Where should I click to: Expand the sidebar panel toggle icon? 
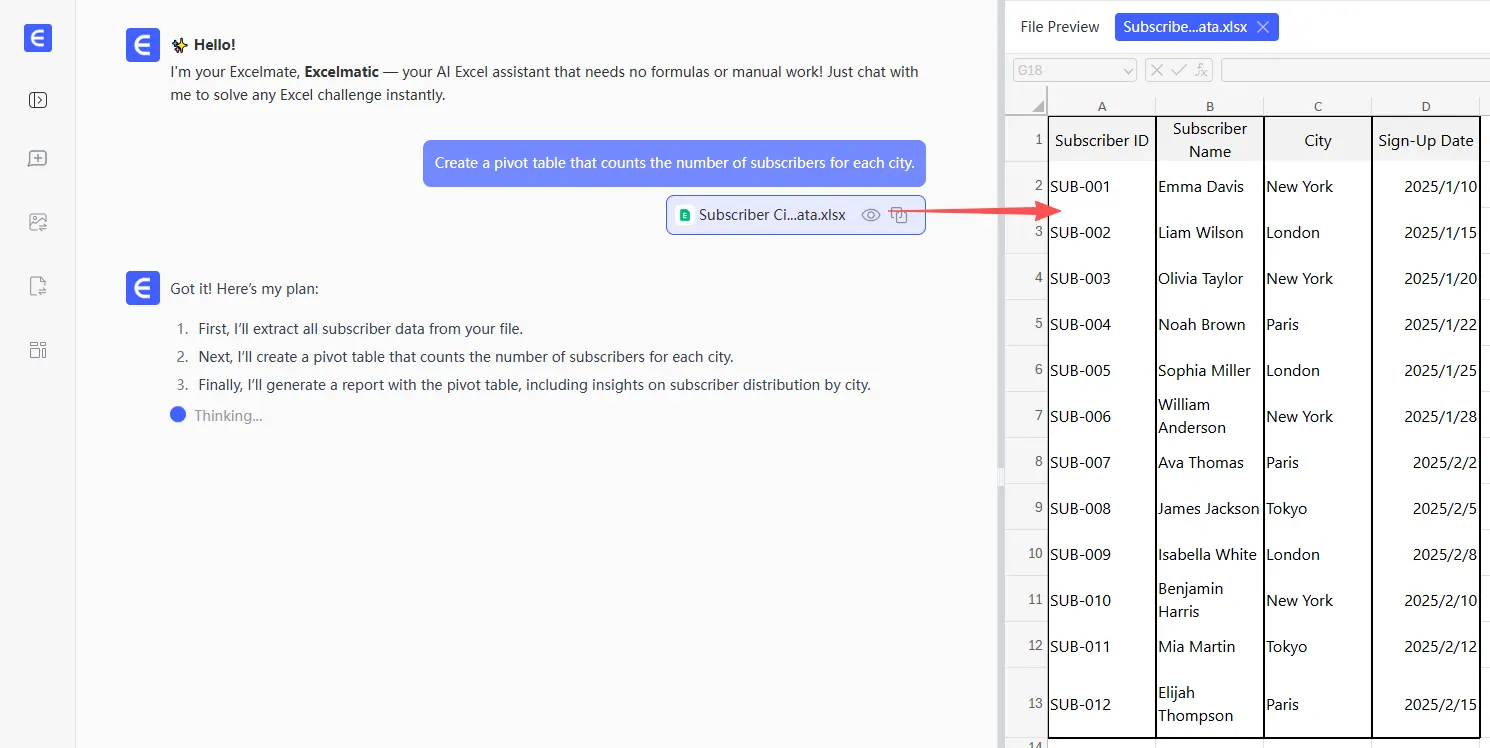pyautogui.click(x=38, y=100)
